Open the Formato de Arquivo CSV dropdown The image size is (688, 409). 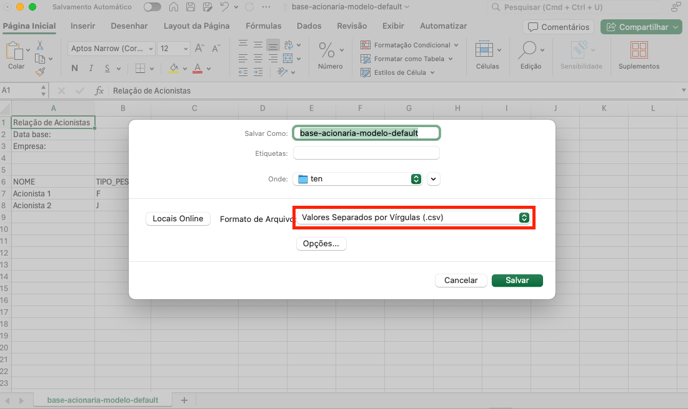coord(414,217)
